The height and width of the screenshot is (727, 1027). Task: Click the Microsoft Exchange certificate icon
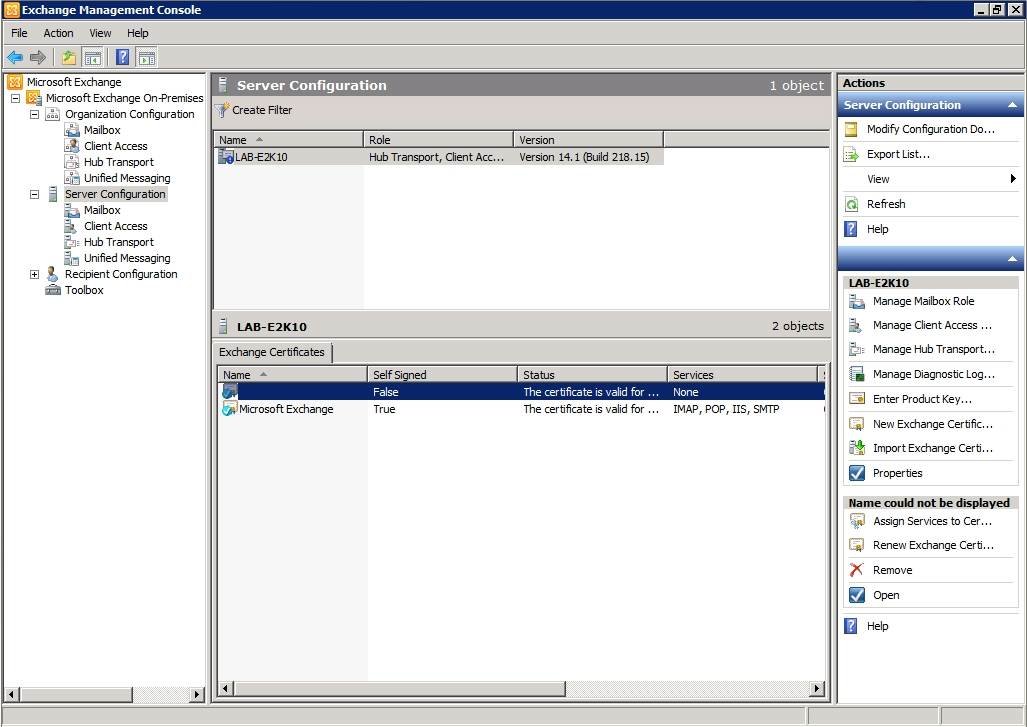[x=229, y=409]
